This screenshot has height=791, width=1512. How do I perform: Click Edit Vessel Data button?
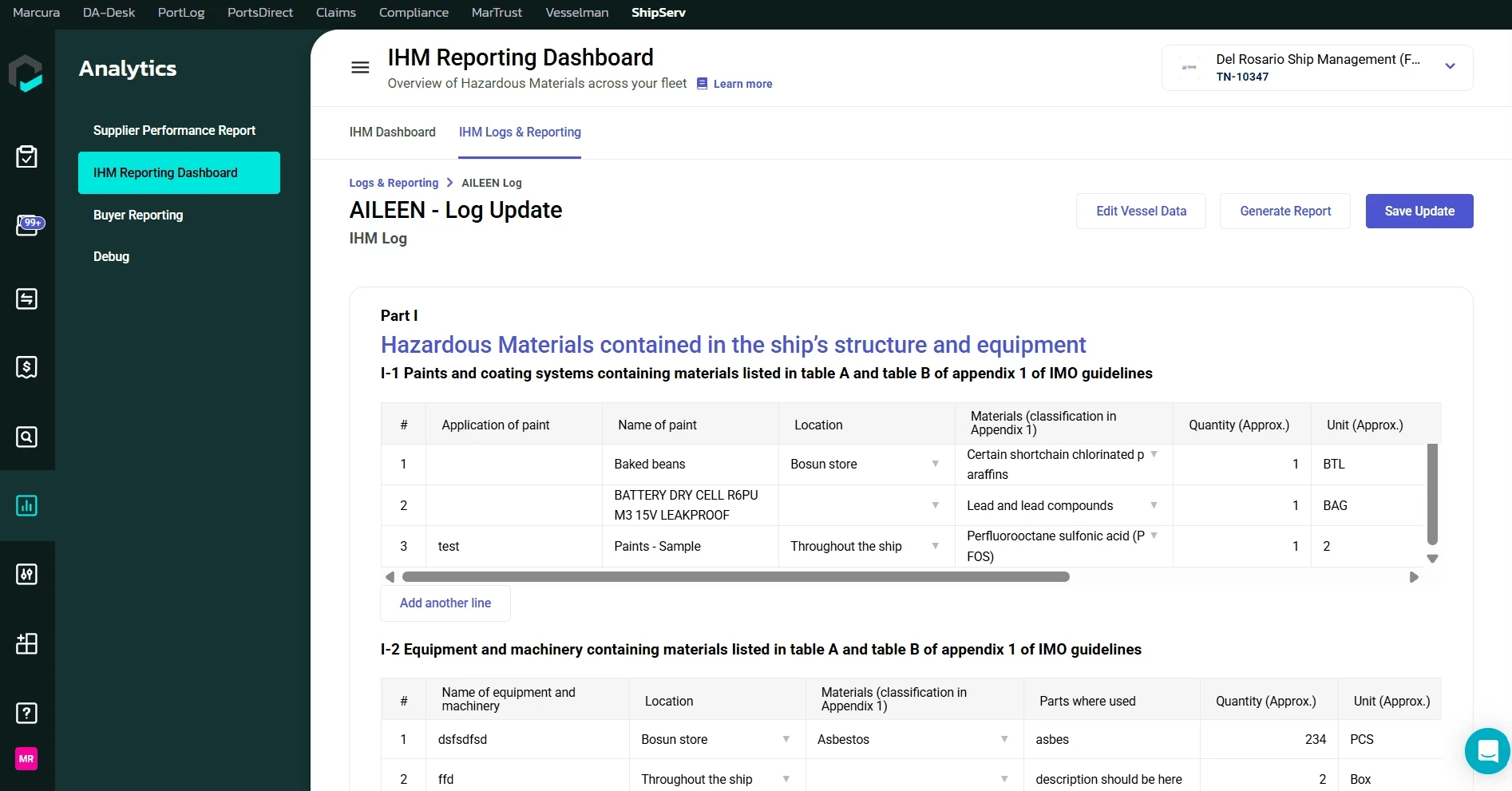tap(1141, 211)
